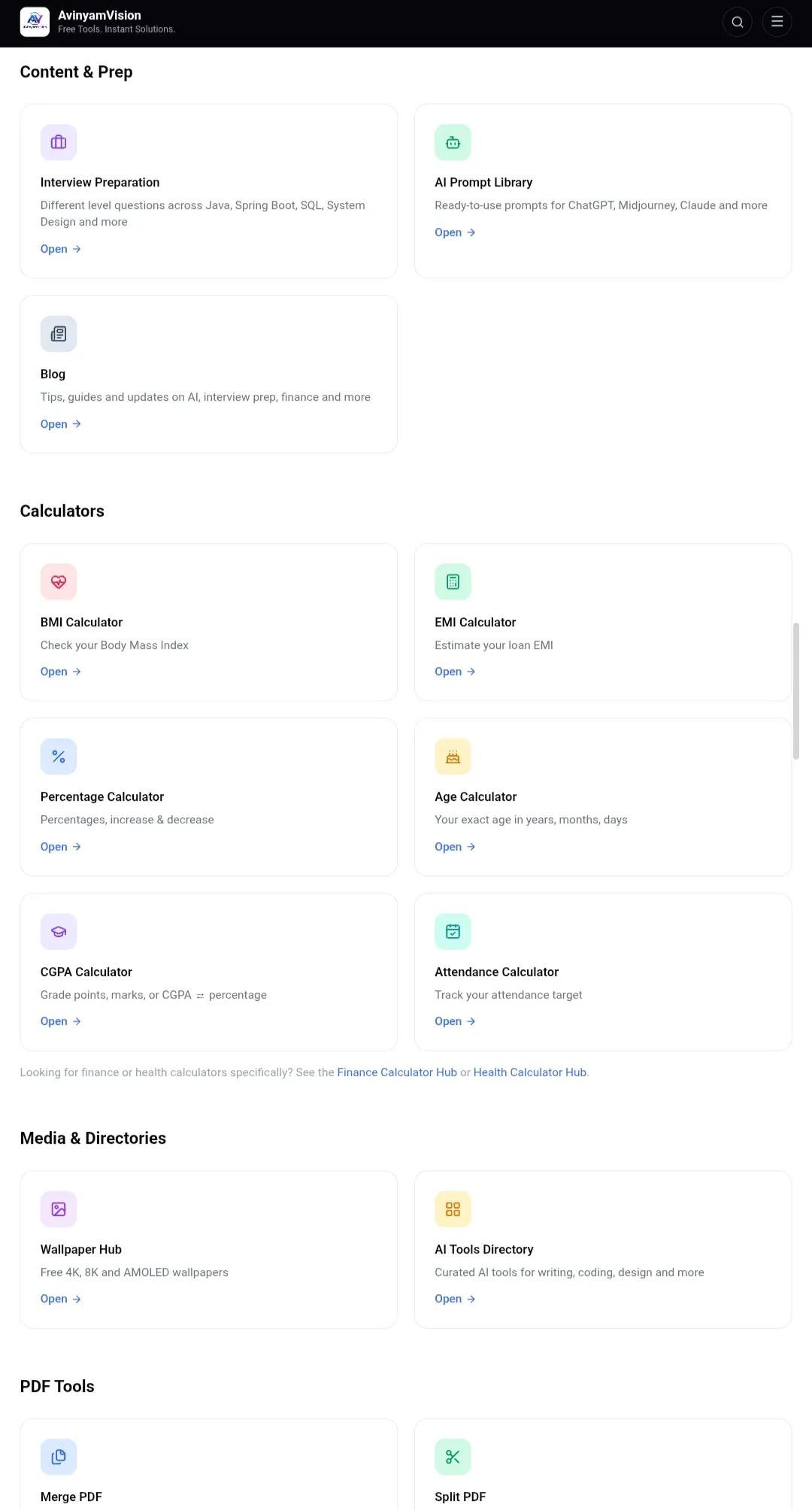Open the search icon in header
This screenshot has width=812, height=1510.
coord(738,22)
